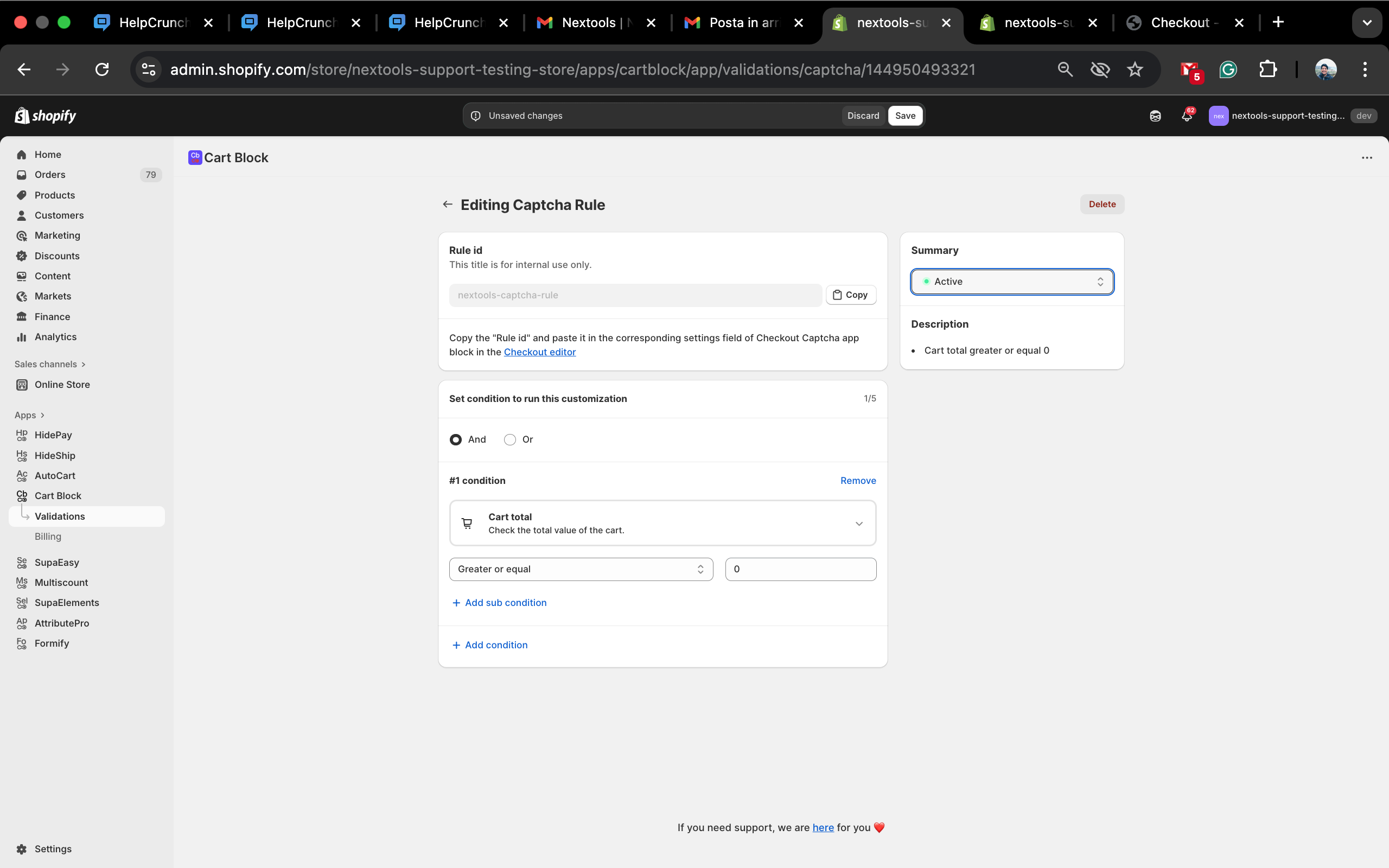This screenshot has height=868, width=1389.
Task: Copy the Rule id
Action: (x=851, y=295)
